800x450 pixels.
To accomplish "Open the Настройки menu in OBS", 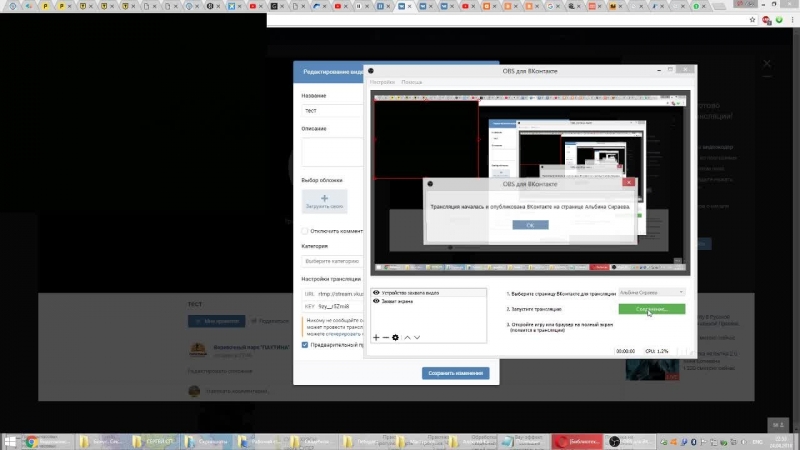I will click(x=382, y=82).
